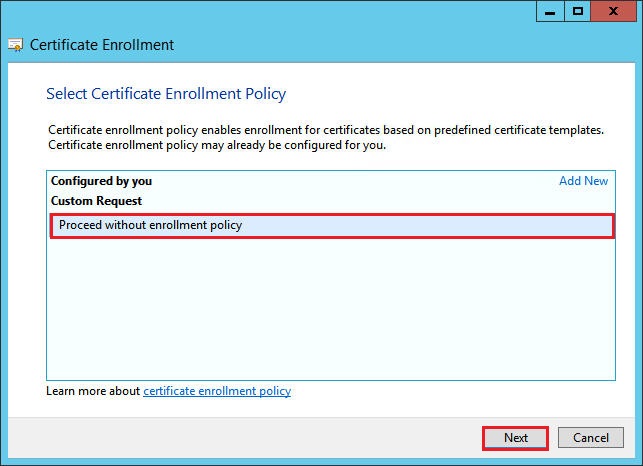This screenshot has width=643, height=466.
Task: Click empty space in the policy list box
Action: 330,310
